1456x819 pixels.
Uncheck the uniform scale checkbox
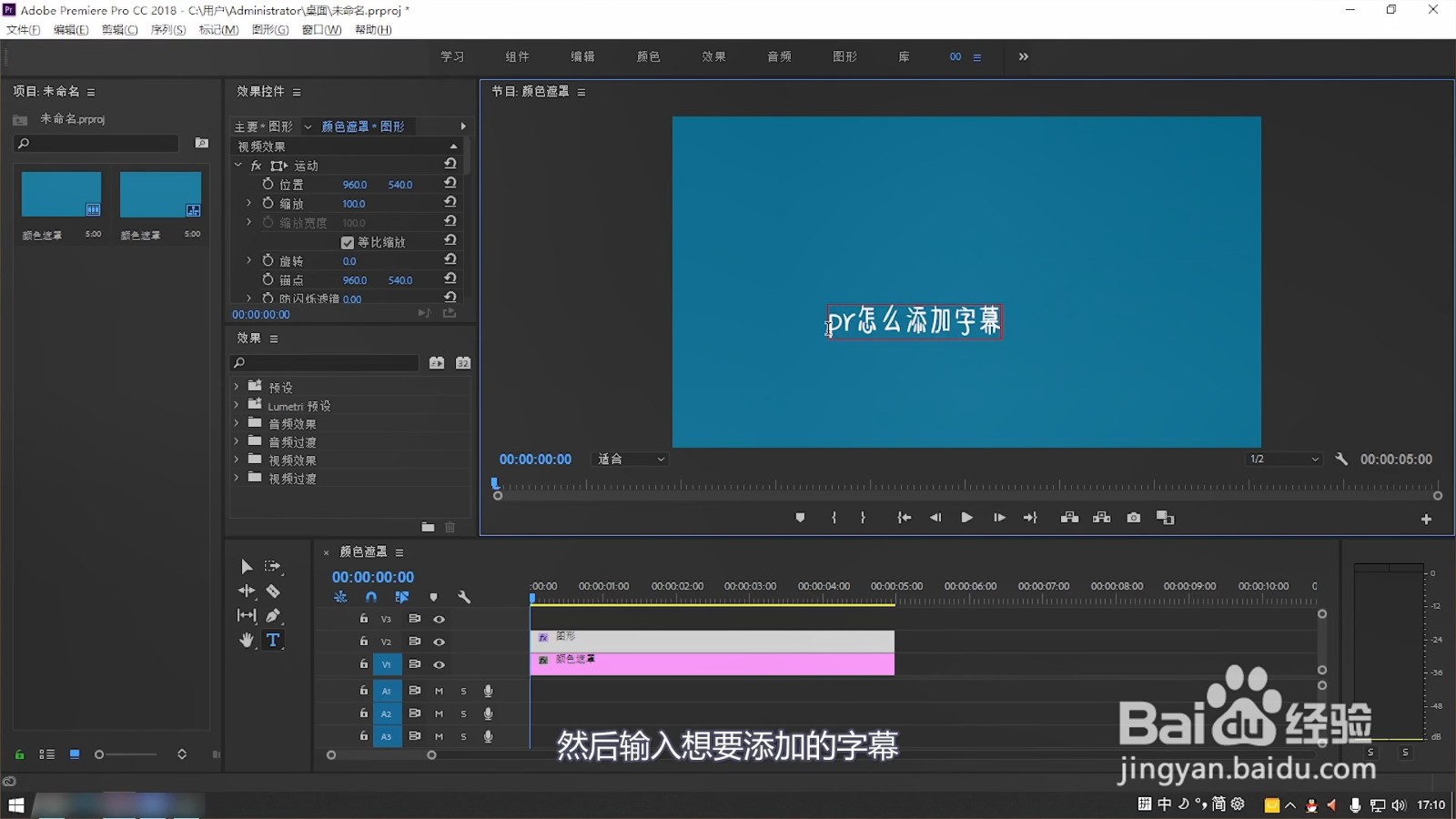(x=348, y=243)
